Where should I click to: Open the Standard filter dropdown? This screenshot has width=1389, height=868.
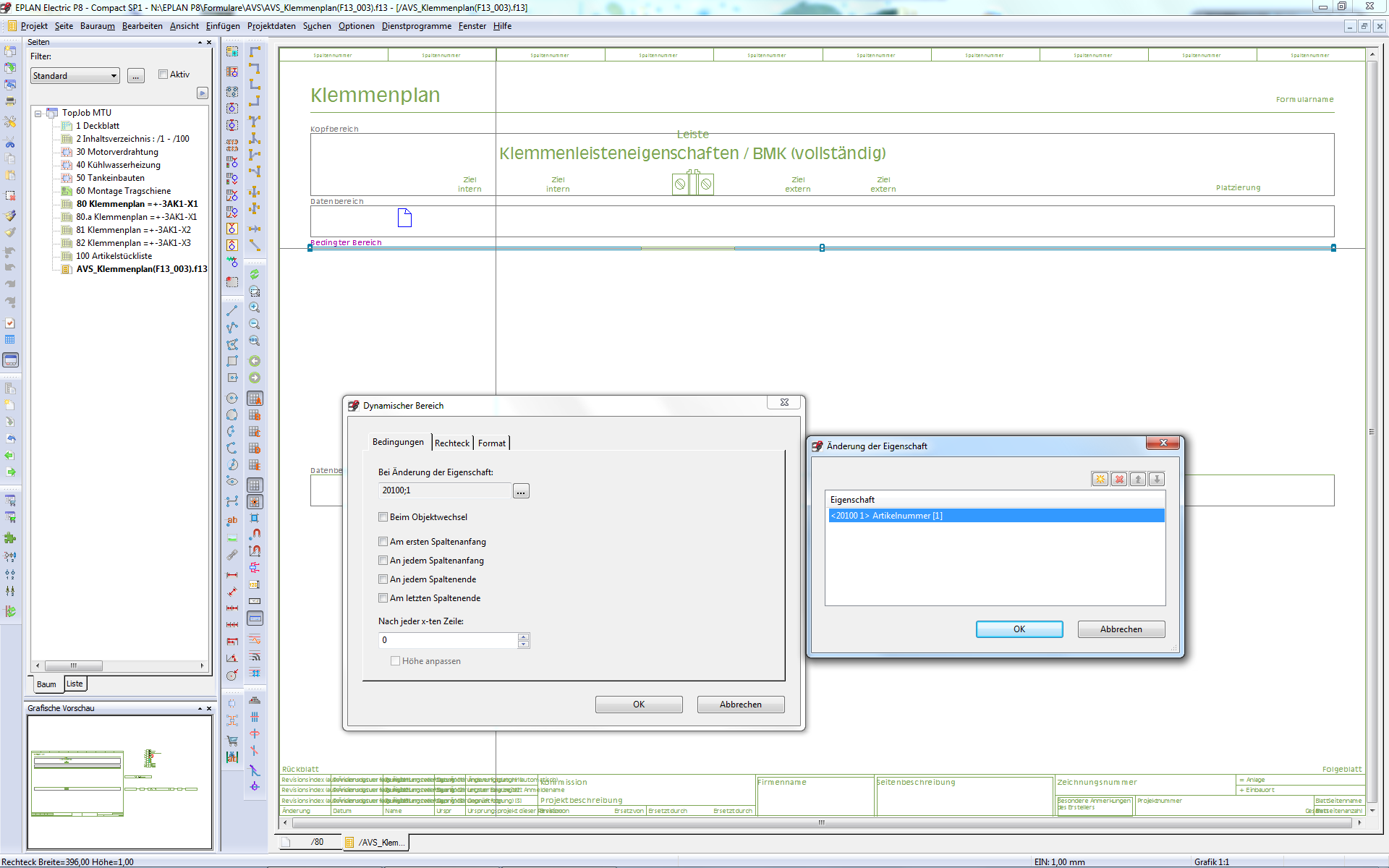(114, 75)
